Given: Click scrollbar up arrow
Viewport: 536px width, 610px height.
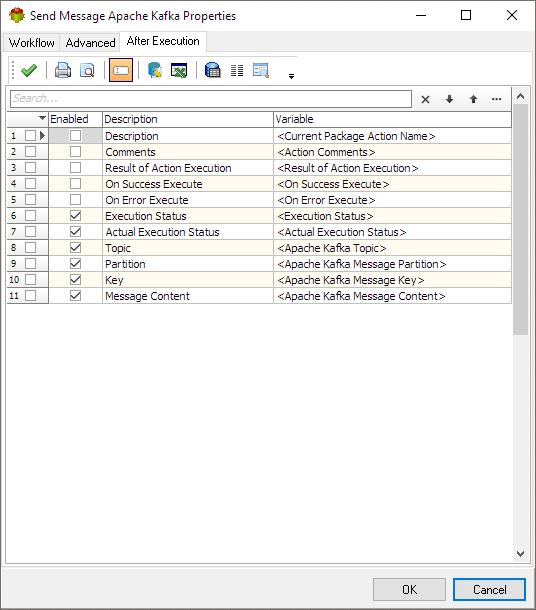Looking at the screenshot, I should pyautogui.click(x=520, y=96).
